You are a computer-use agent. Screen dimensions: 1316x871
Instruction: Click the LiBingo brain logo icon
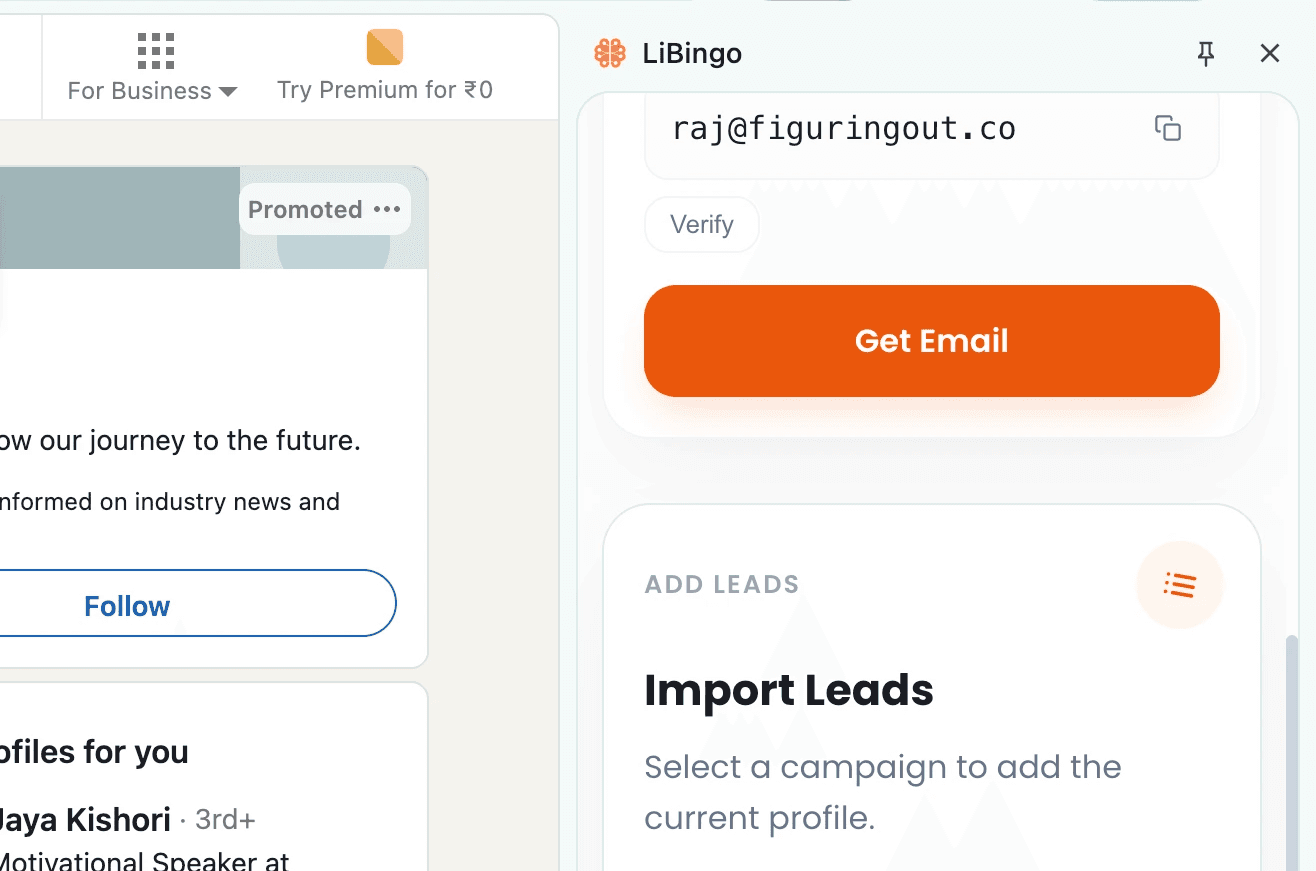[610, 53]
